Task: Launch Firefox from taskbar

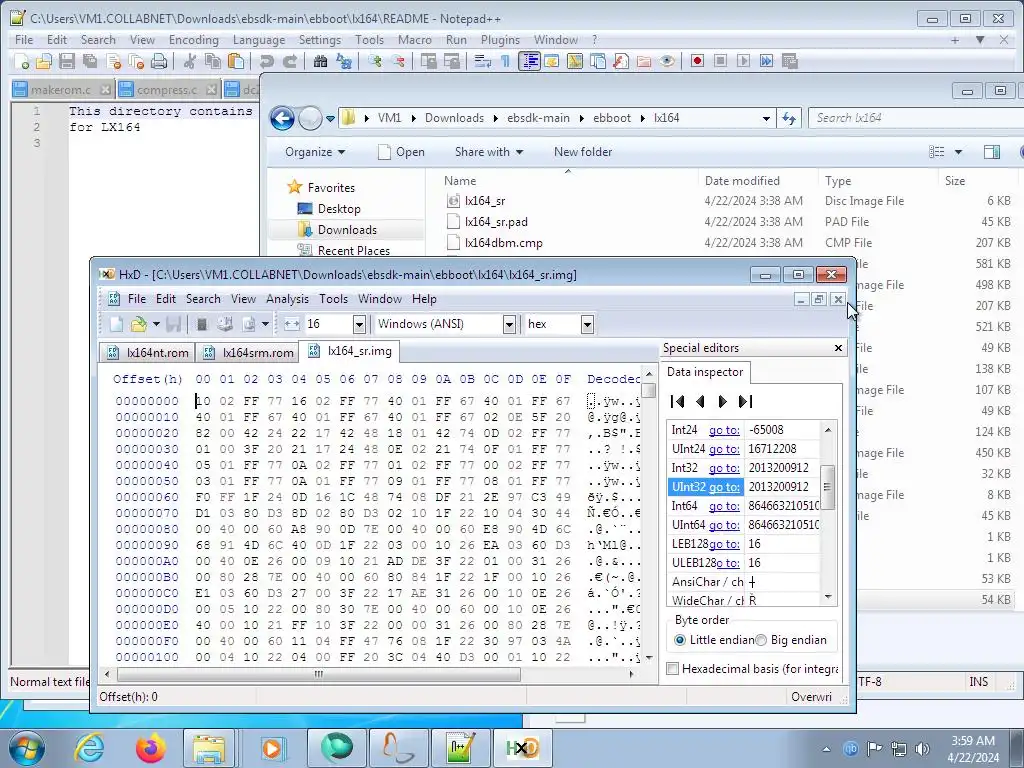Action: coord(151,748)
